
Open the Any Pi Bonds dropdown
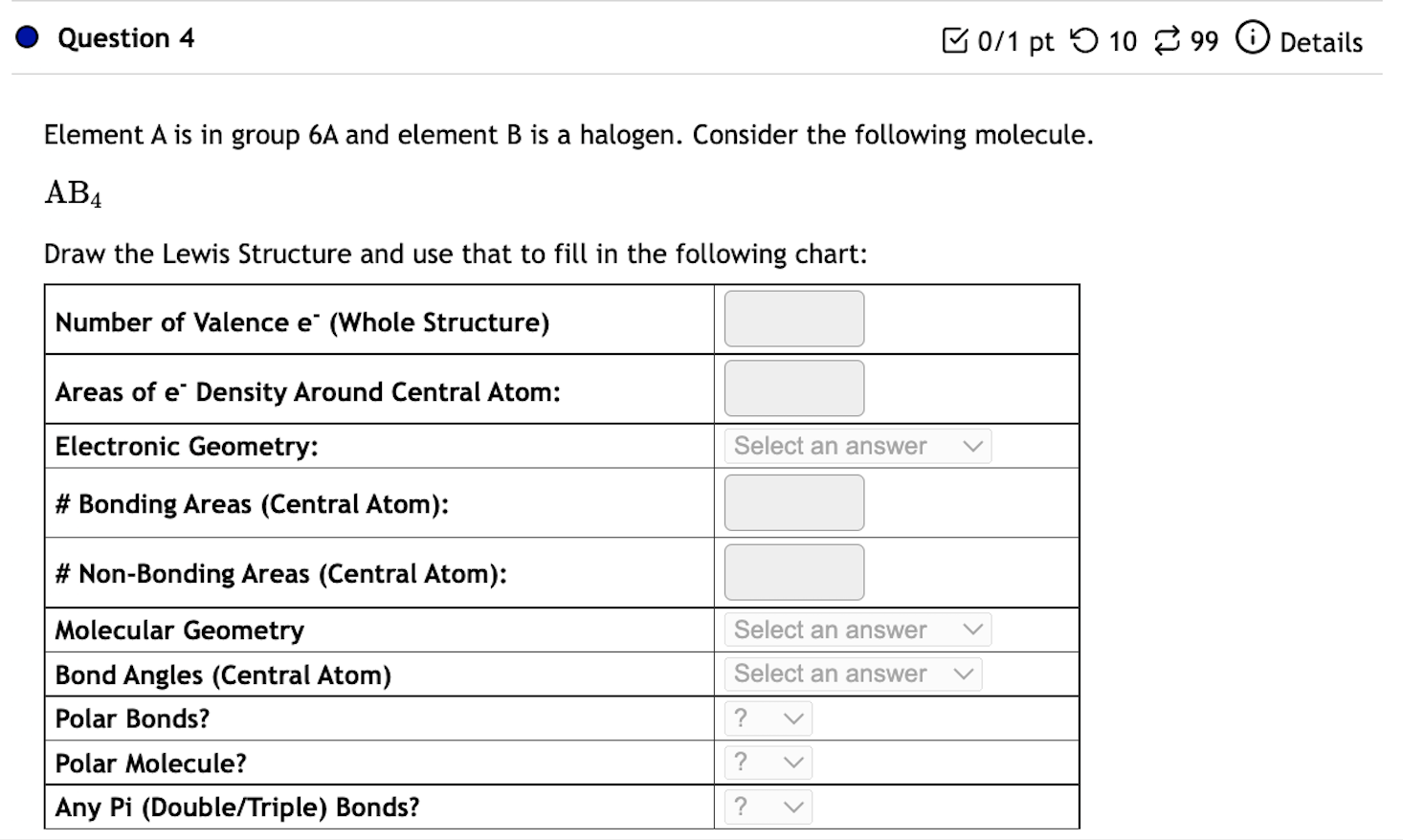tap(767, 807)
